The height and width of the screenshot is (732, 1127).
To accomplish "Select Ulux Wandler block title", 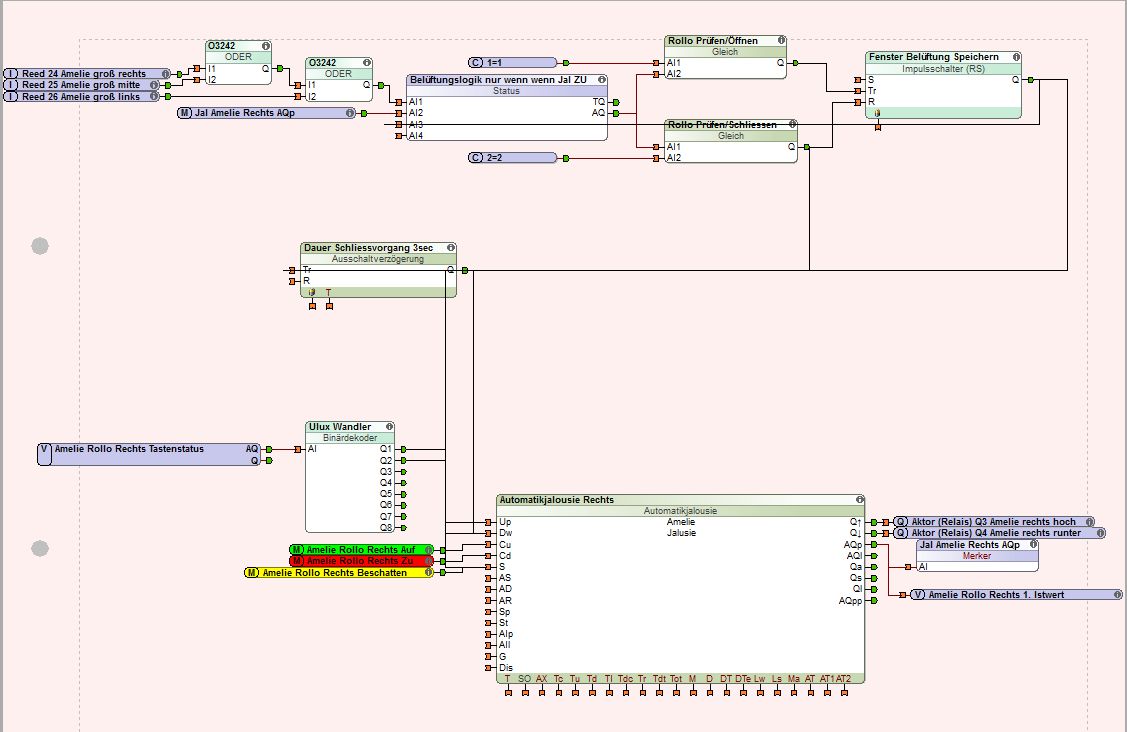I will [340, 426].
